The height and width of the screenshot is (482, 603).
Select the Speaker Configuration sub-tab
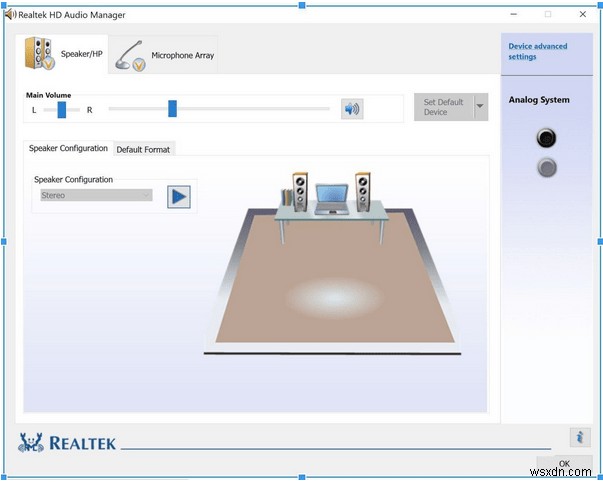click(68, 148)
